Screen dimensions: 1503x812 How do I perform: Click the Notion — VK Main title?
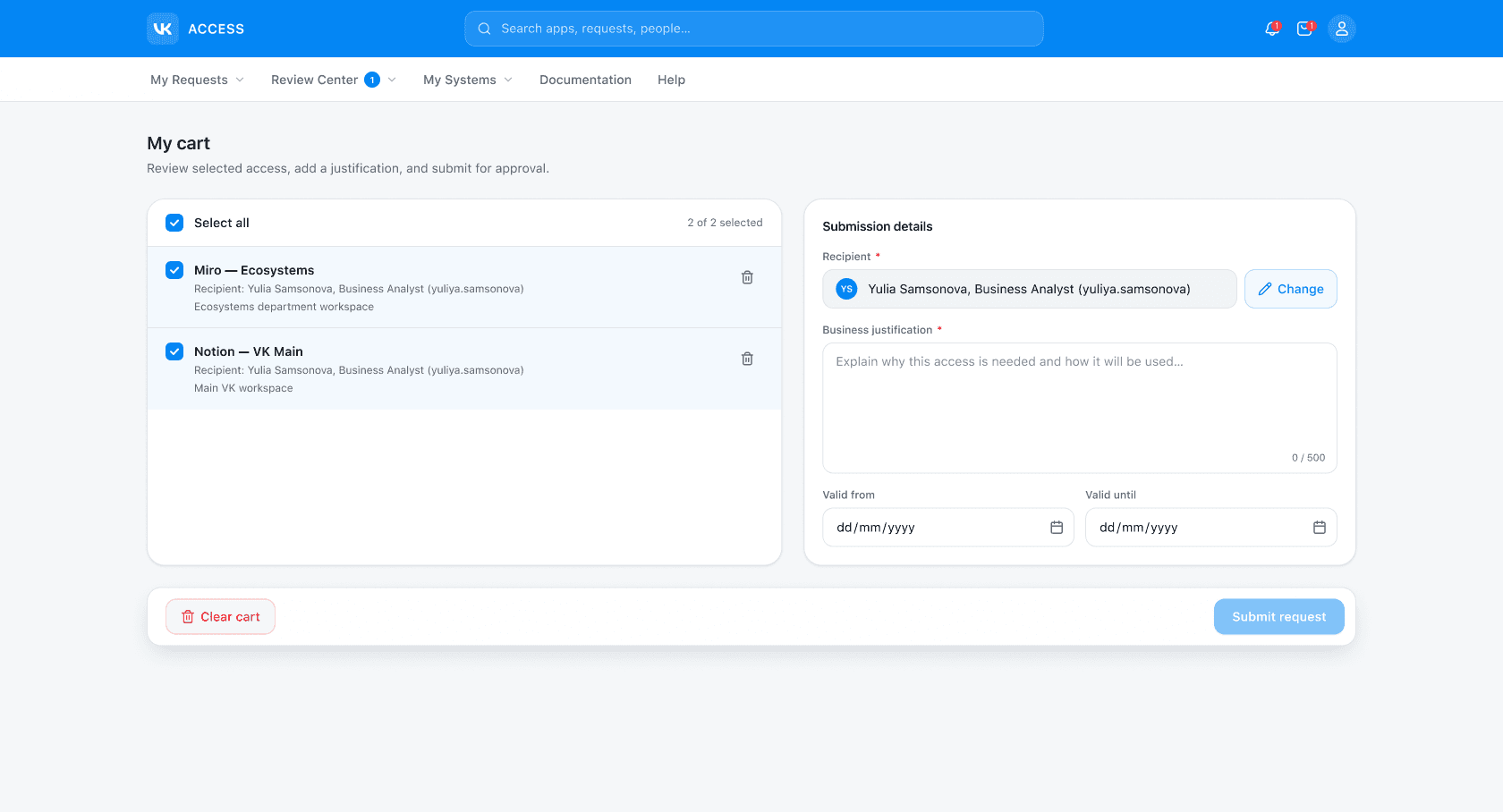click(x=249, y=351)
